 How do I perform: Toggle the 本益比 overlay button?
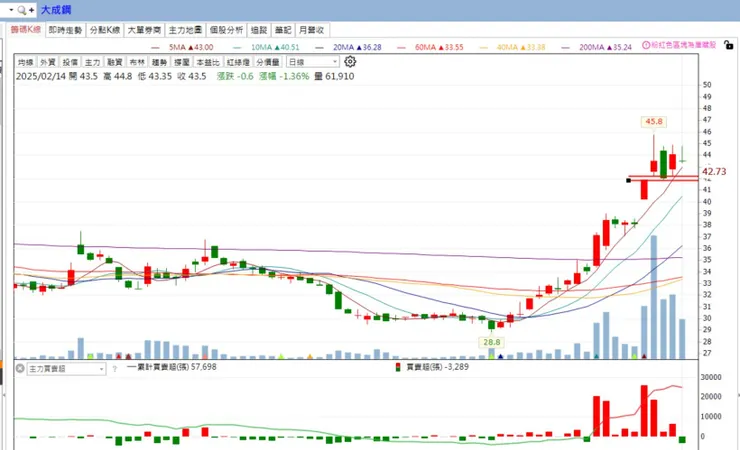tap(208, 62)
